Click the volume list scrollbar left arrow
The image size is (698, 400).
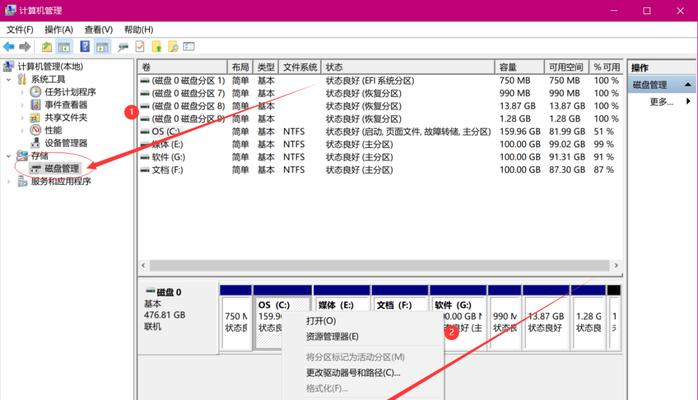point(143,266)
